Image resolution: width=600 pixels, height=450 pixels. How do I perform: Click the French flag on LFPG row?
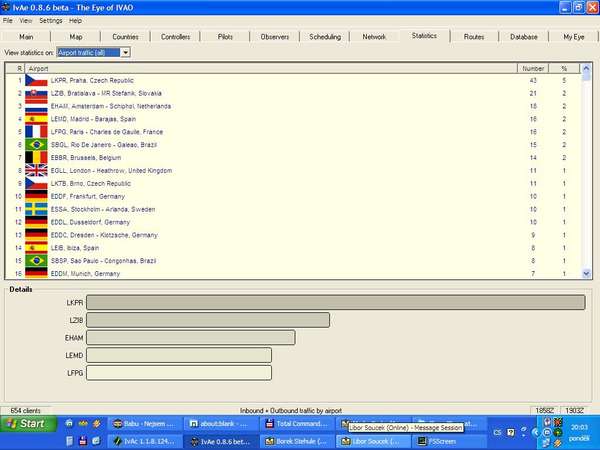pyautogui.click(x=36, y=132)
